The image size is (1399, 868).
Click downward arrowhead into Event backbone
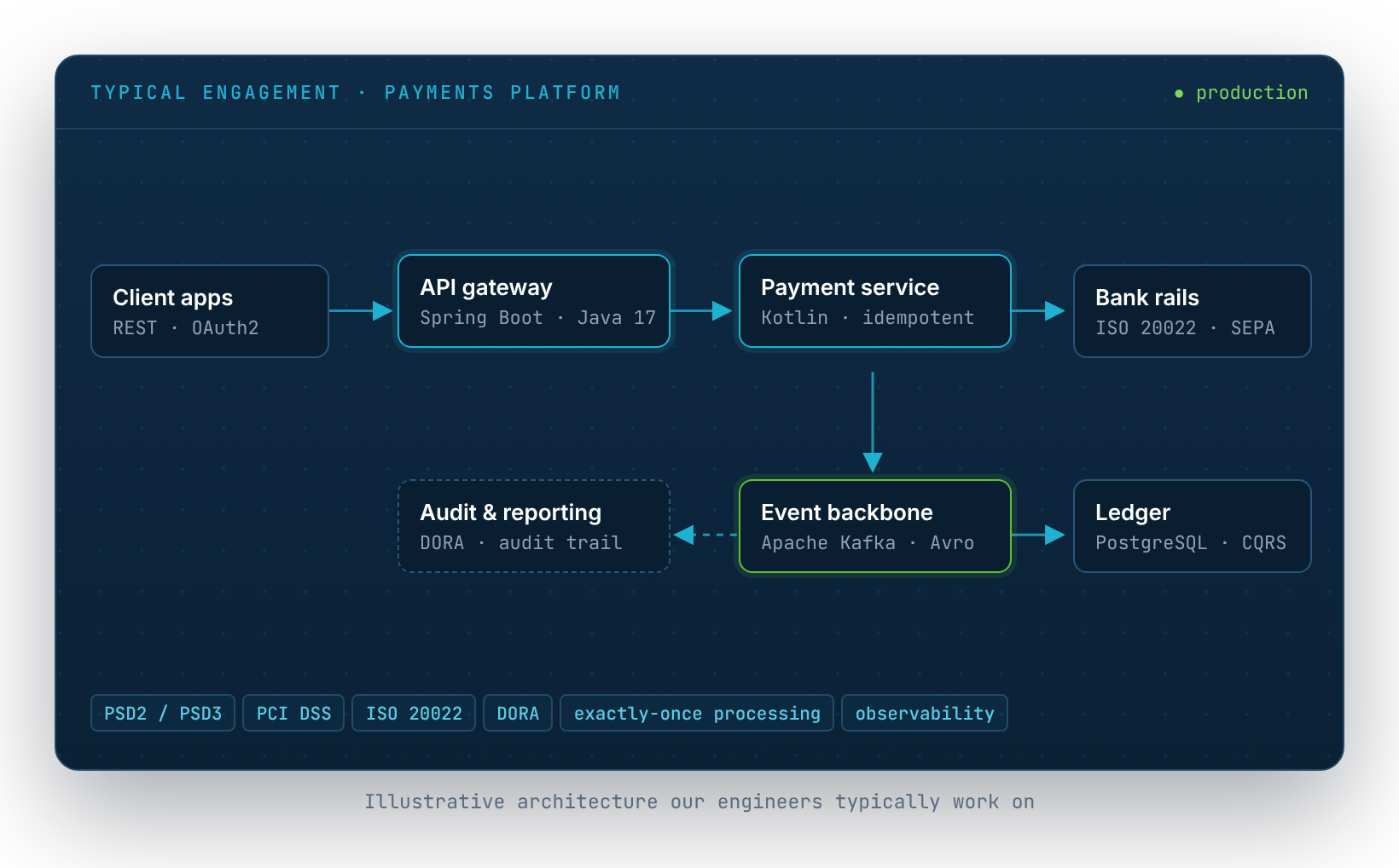(x=873, y=462)
